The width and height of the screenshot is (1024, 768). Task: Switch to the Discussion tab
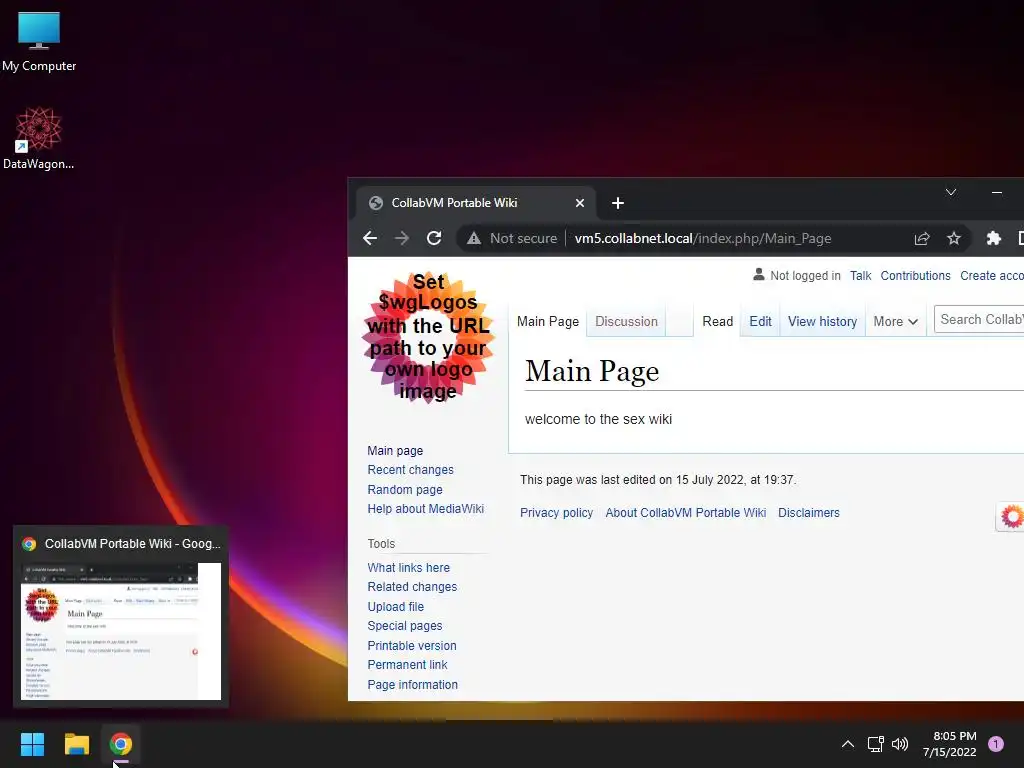coord(626,321)
